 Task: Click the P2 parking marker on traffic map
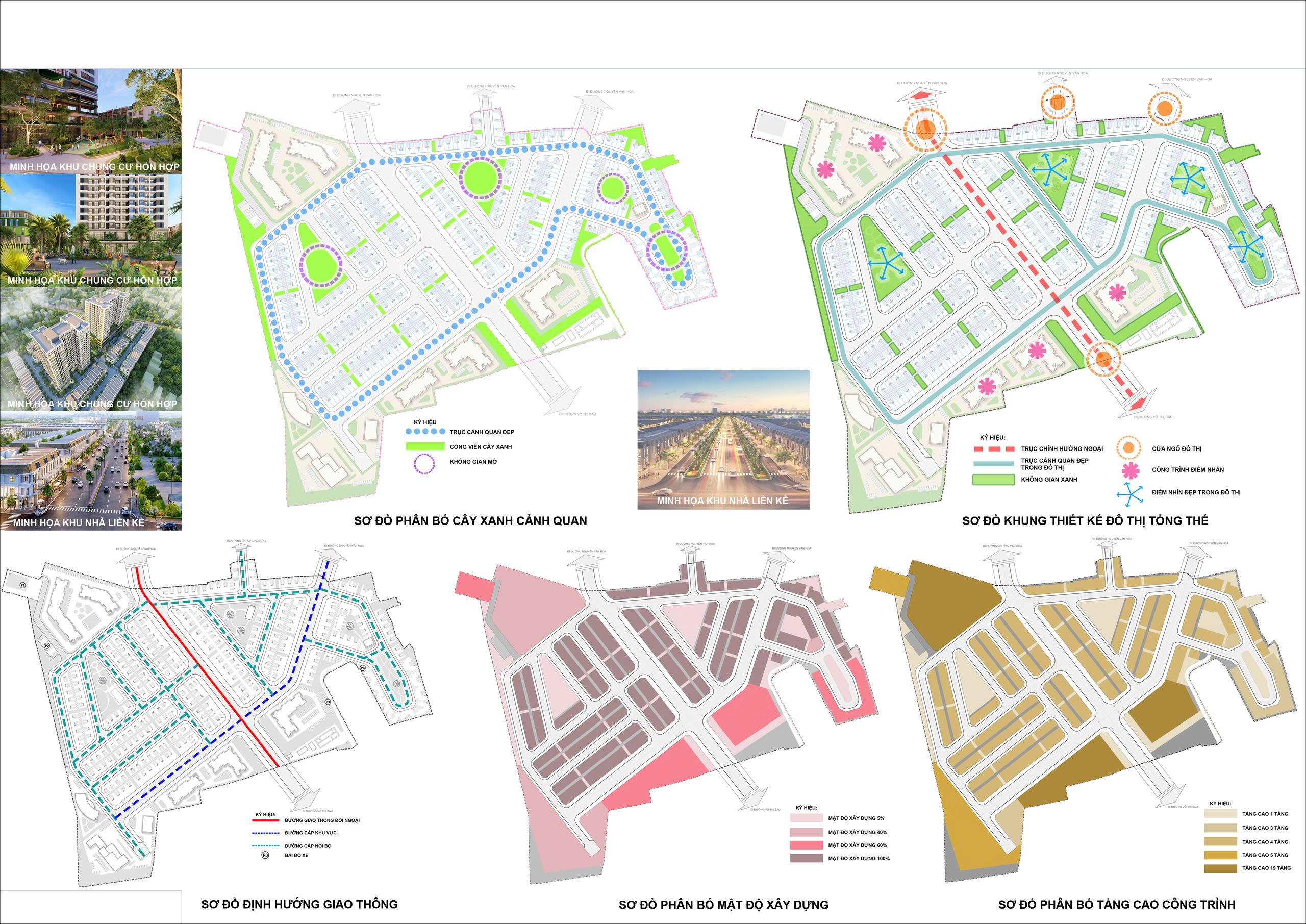pos(48,646)
